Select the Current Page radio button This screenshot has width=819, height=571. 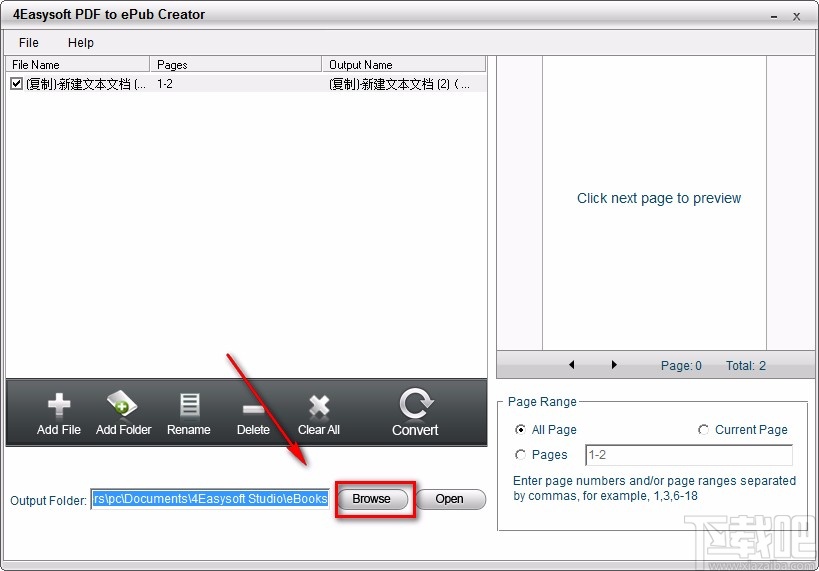(703, 429)
